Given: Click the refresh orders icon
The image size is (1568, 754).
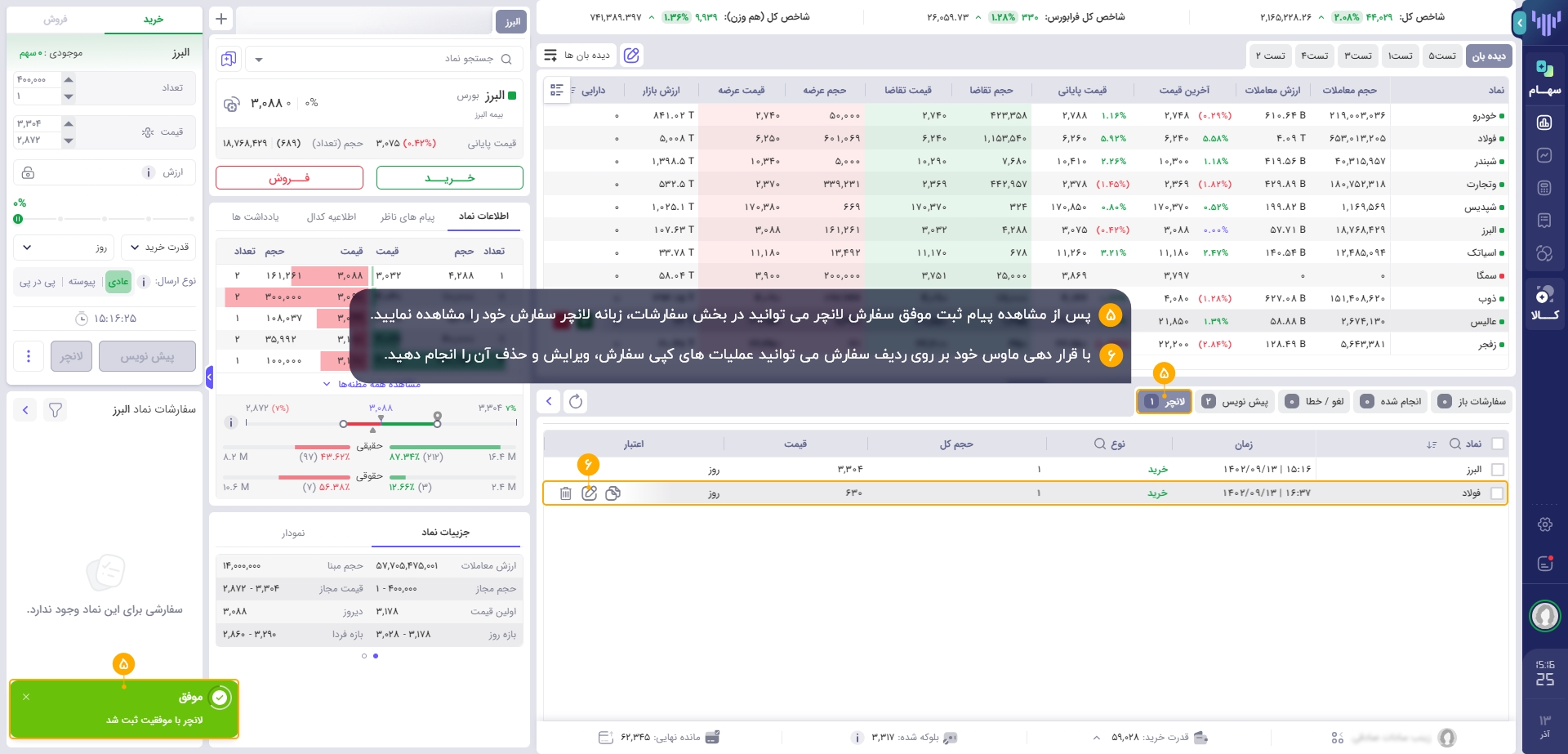Looking at the screenshot, I should point(576,401).
